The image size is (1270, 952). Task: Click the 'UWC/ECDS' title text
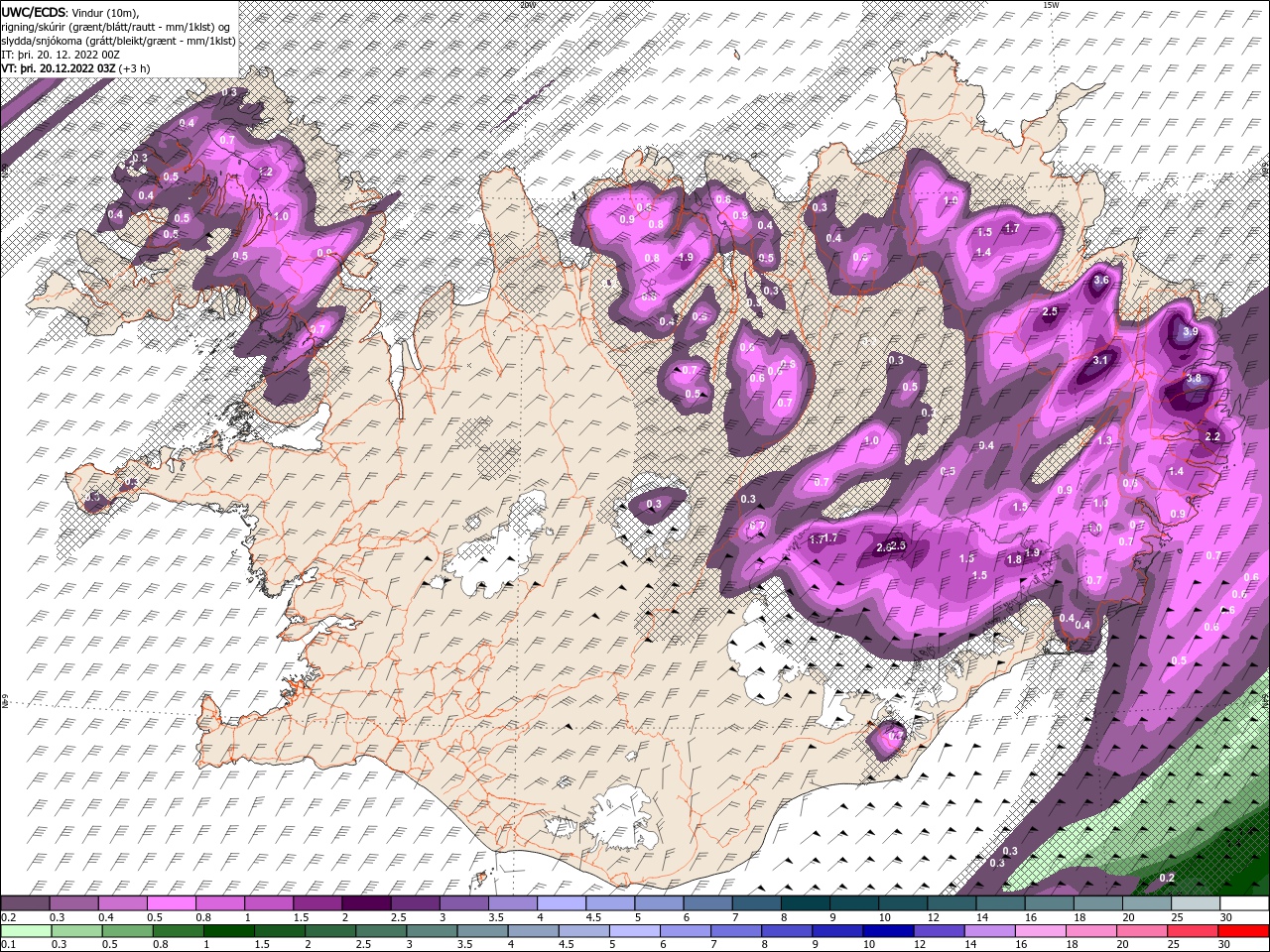click(x=35, y=12)
